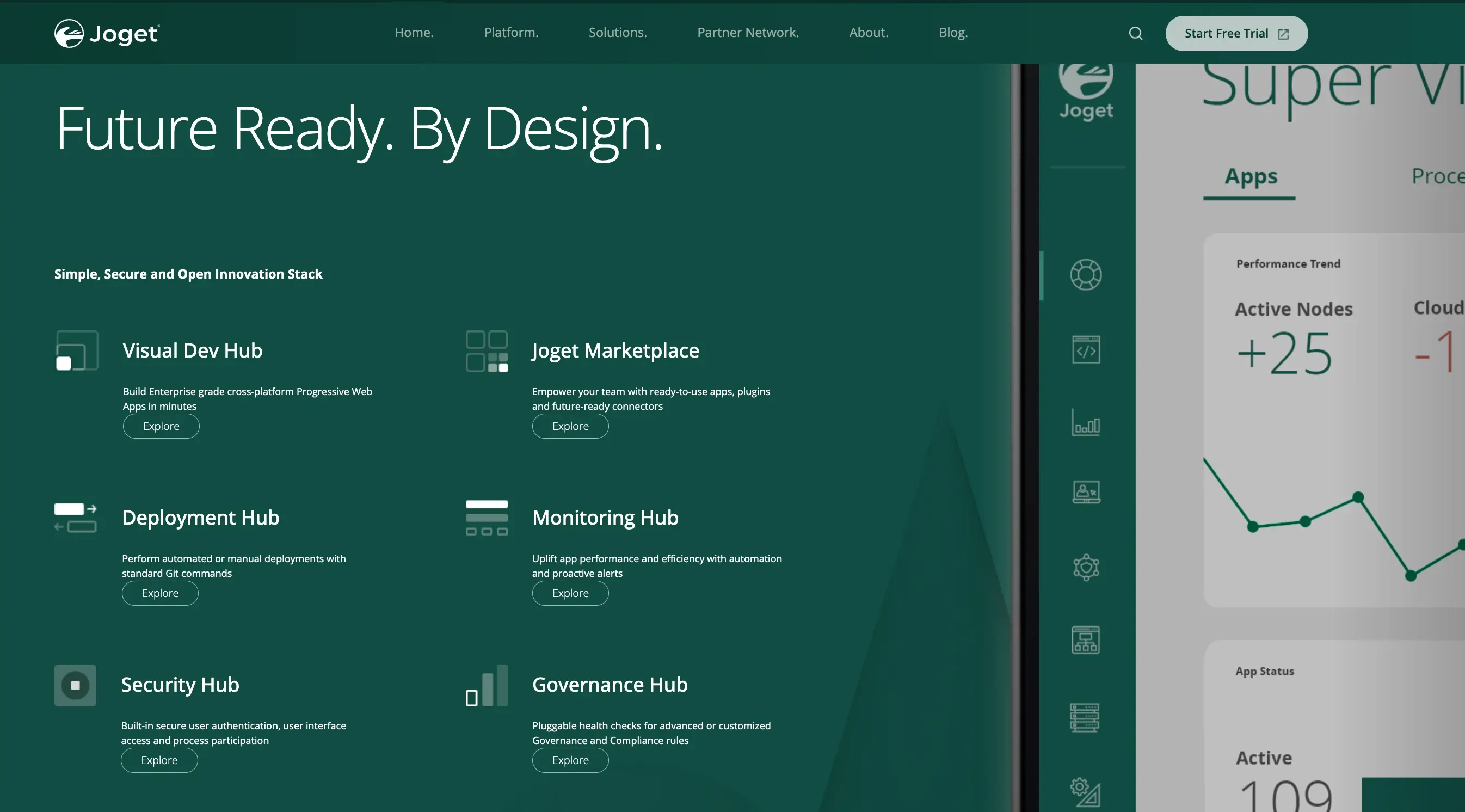
Task: Select the shield gear icon in sidebar
Action: point(1086,567)
